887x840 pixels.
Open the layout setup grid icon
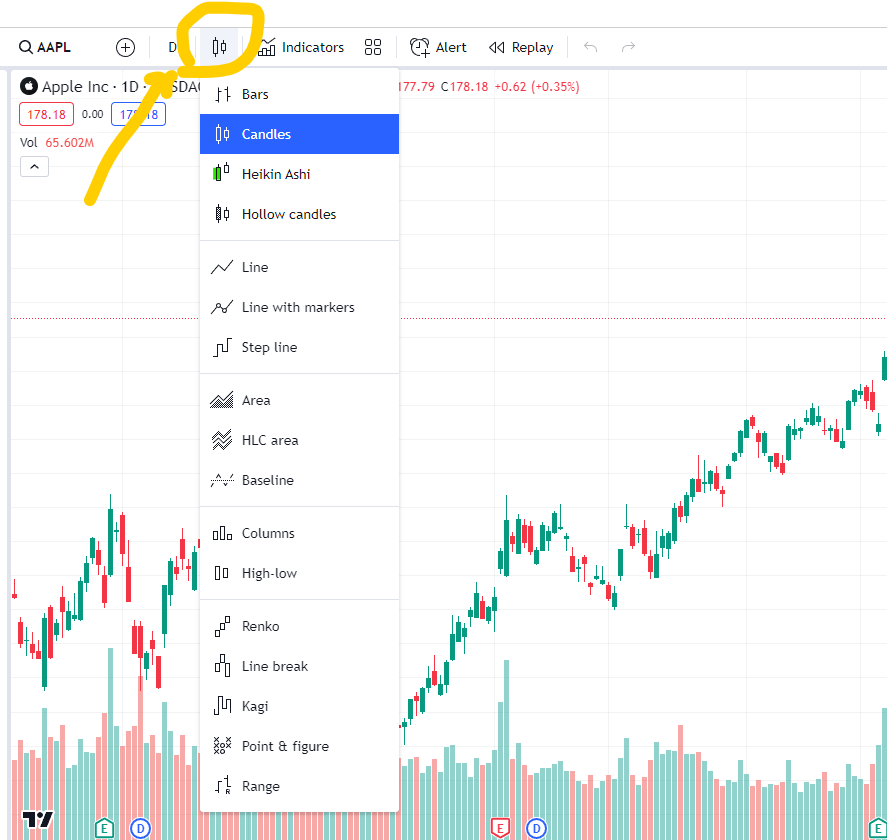click(x=373, y=47)
